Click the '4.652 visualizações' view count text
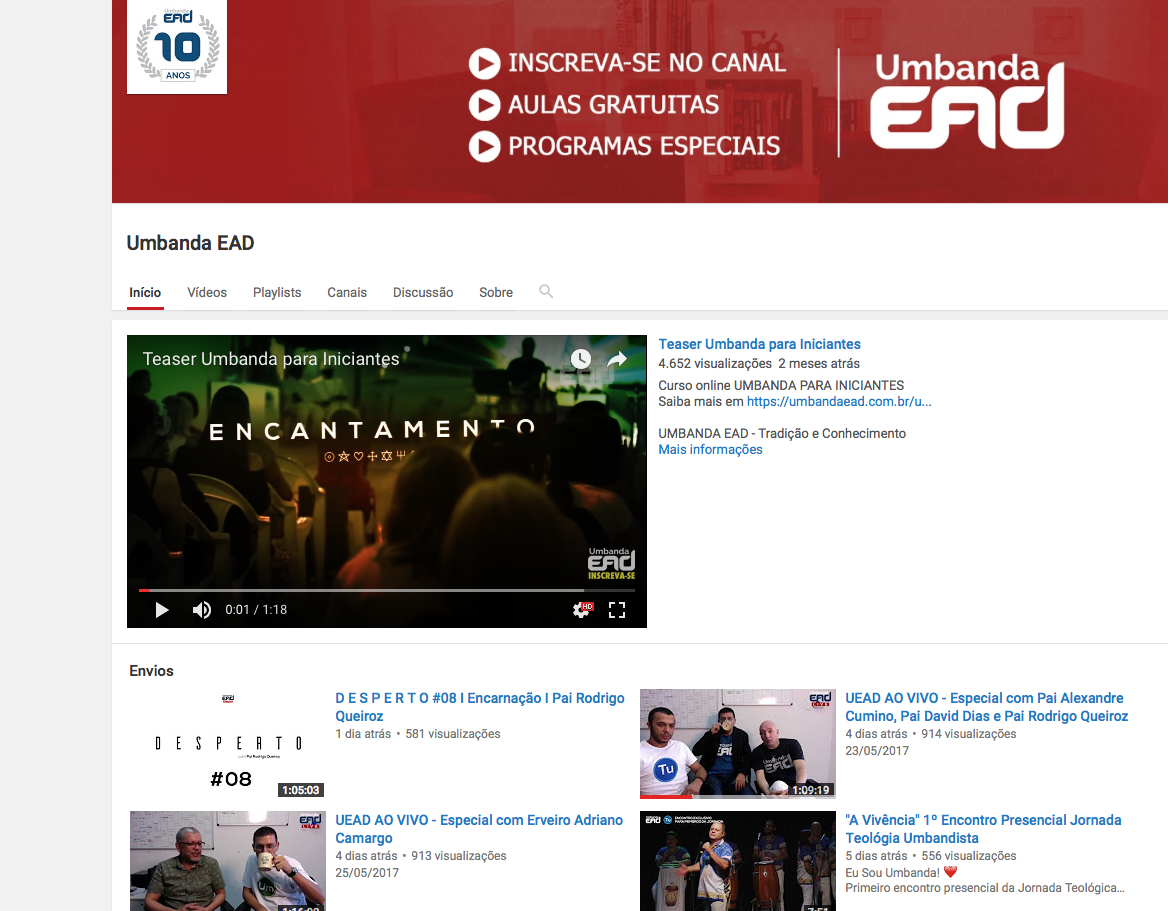The image size is (1168, 911). click(x=715, y=364)
